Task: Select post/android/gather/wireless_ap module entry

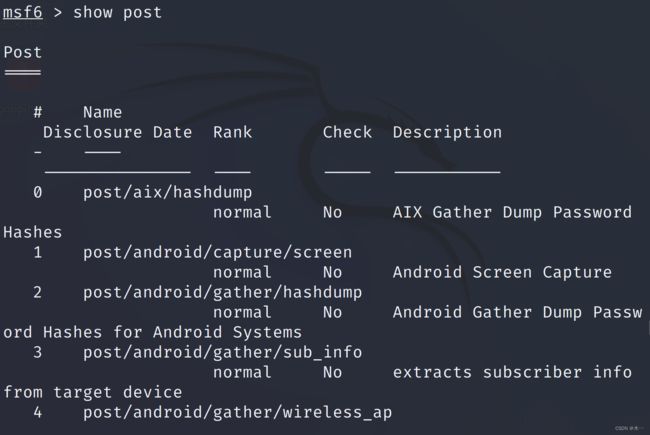Action: click(x=238, y=413)
